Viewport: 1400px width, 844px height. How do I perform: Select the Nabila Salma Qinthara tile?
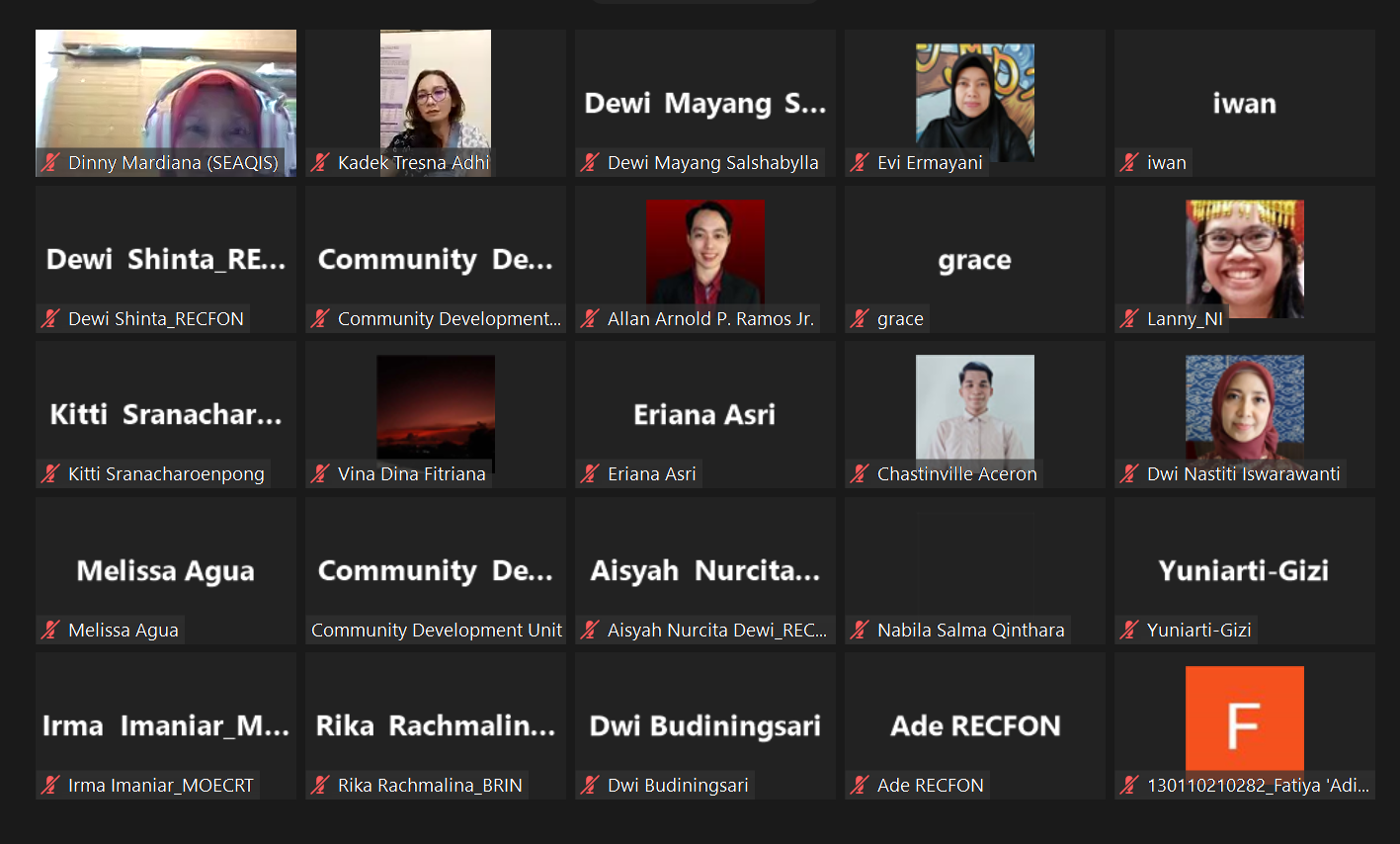click(x=975, y=570)
